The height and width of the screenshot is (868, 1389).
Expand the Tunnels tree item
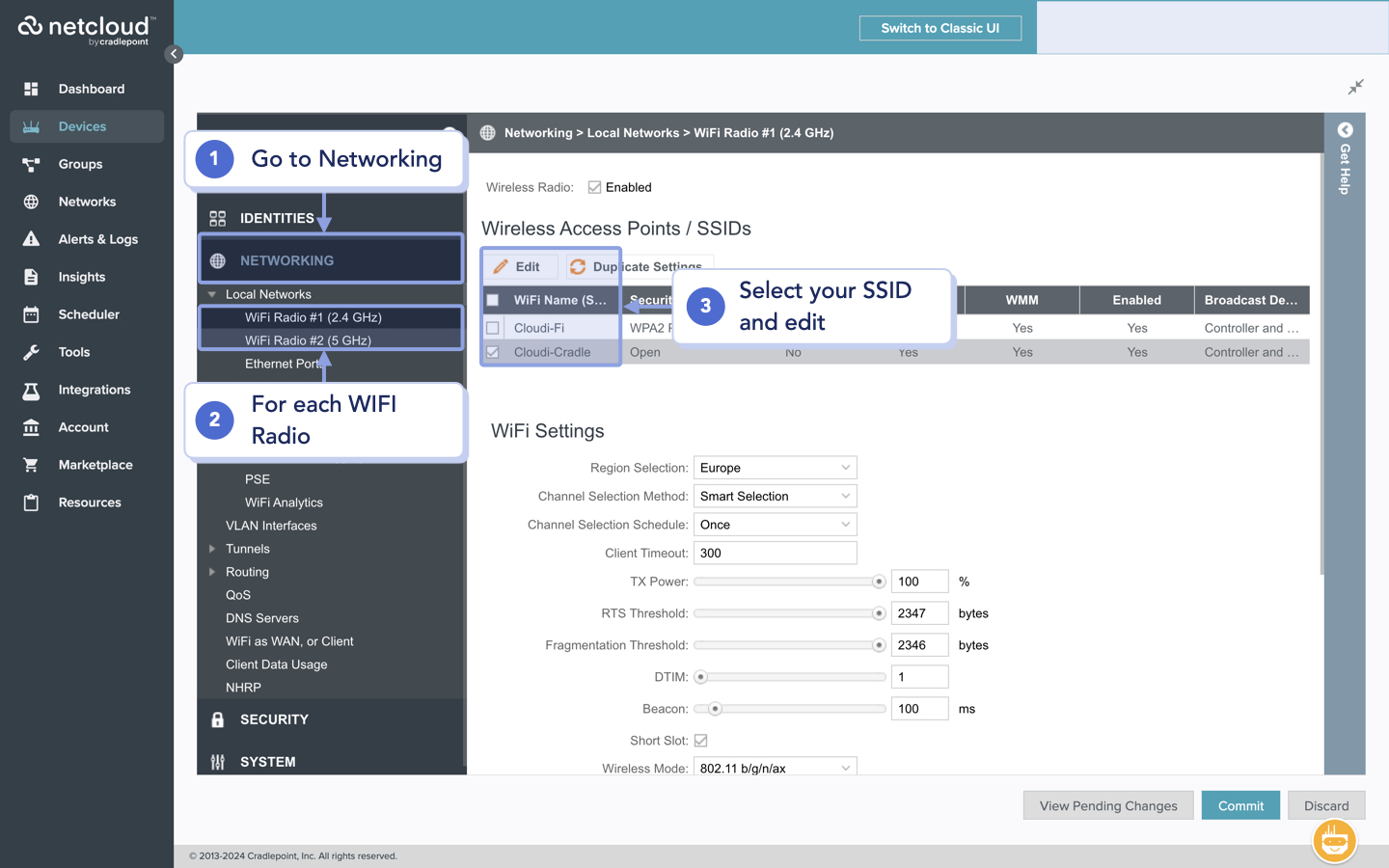click(212, 549)
